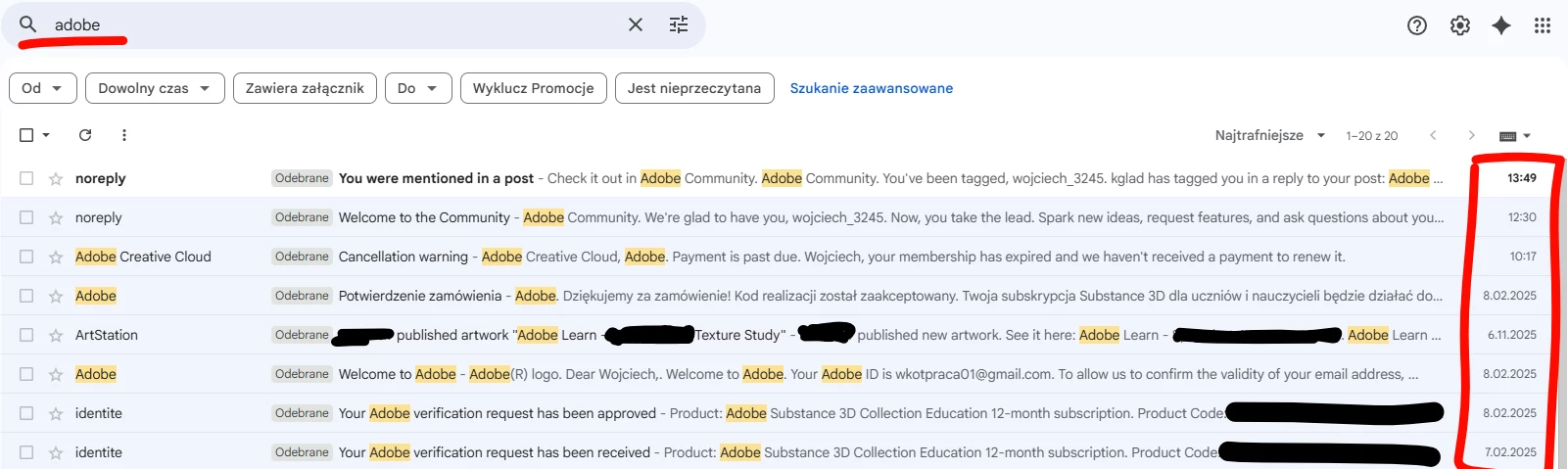Click the search magnifier icon
This screenshot has width=1568, height=469.
coord(28,23)
